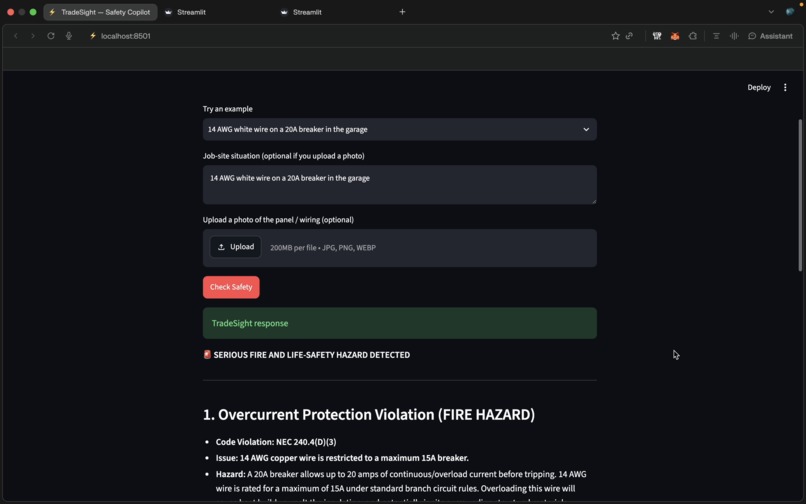
Task: Open the Try an example dropdown
Action: coord(399,130)
